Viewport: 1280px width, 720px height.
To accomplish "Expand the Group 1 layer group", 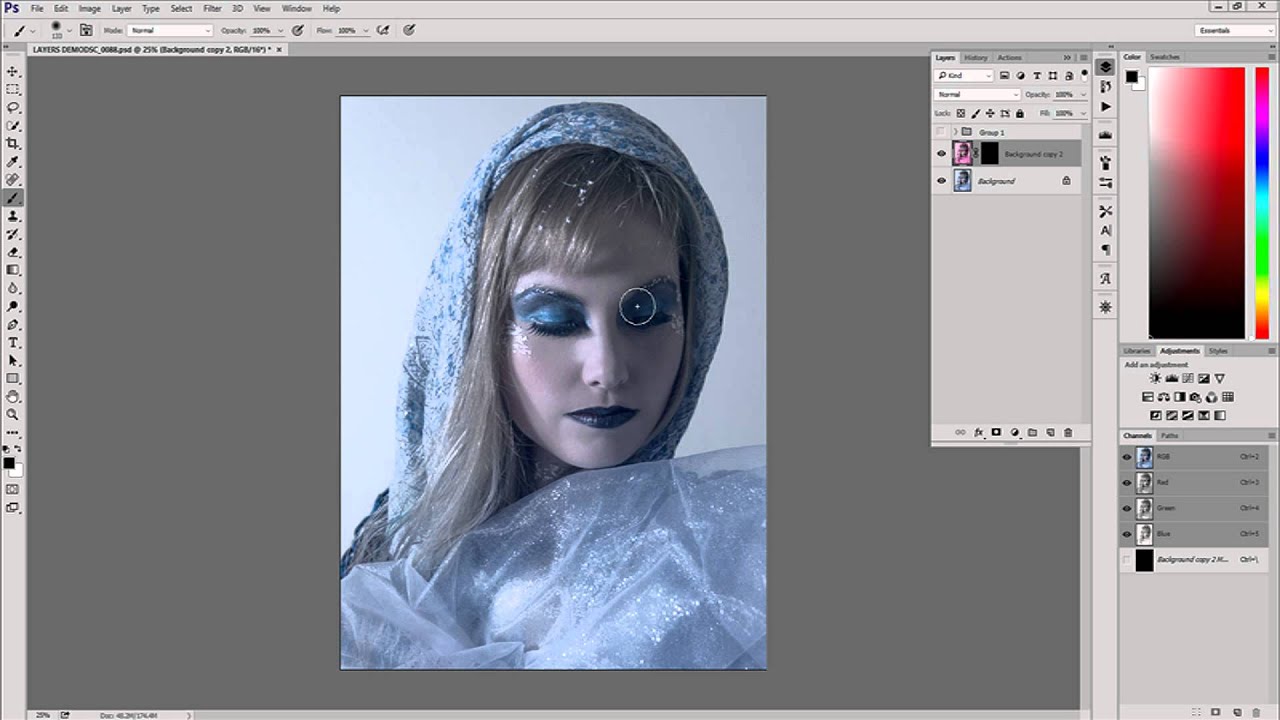I will point(955,132).
